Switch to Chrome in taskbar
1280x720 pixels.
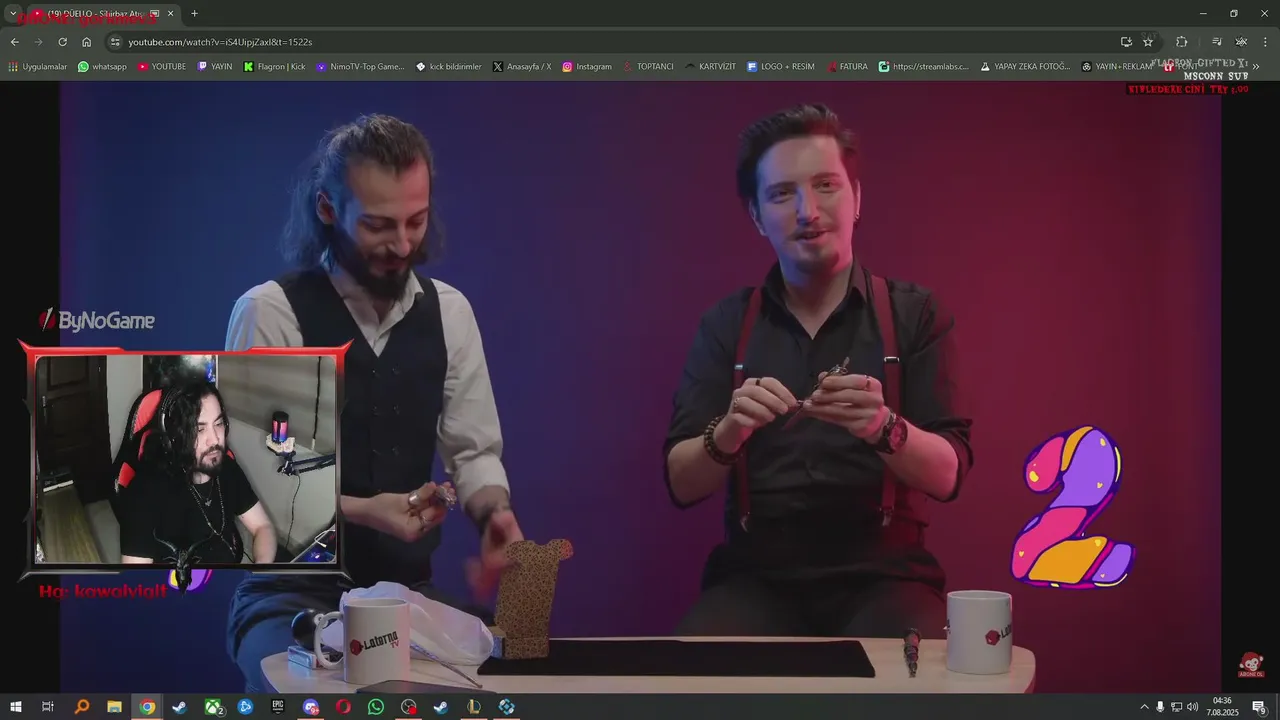click(147, 707)
